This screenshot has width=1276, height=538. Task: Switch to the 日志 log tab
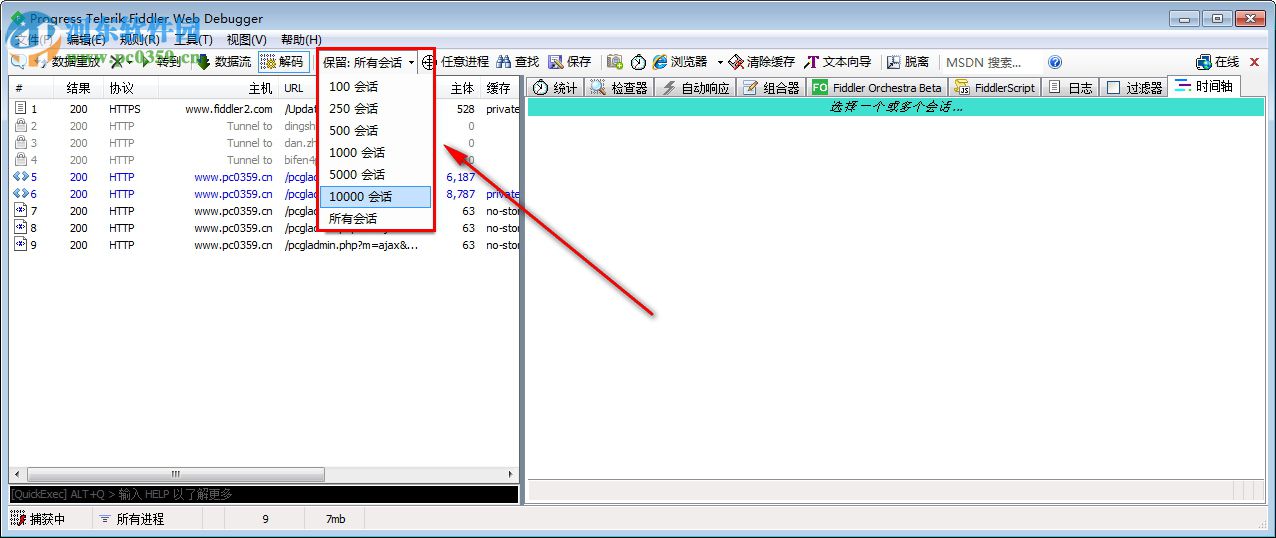coord(1070,88)
